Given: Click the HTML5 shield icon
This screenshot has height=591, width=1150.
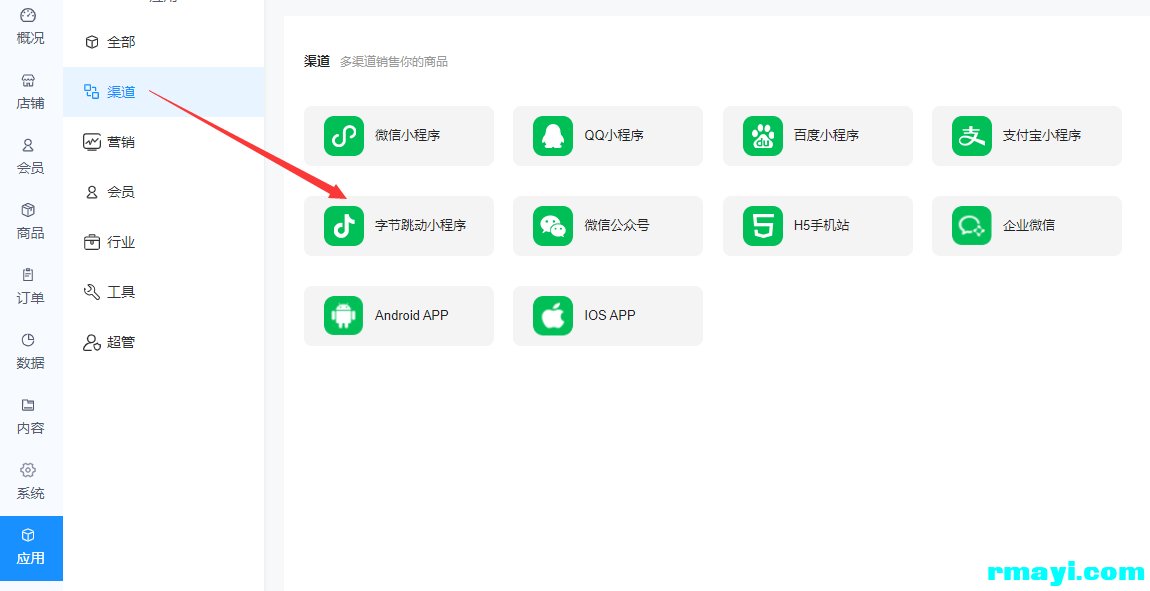Looking at the screenshot, I should pyautogui.click(x=763, y=226).
